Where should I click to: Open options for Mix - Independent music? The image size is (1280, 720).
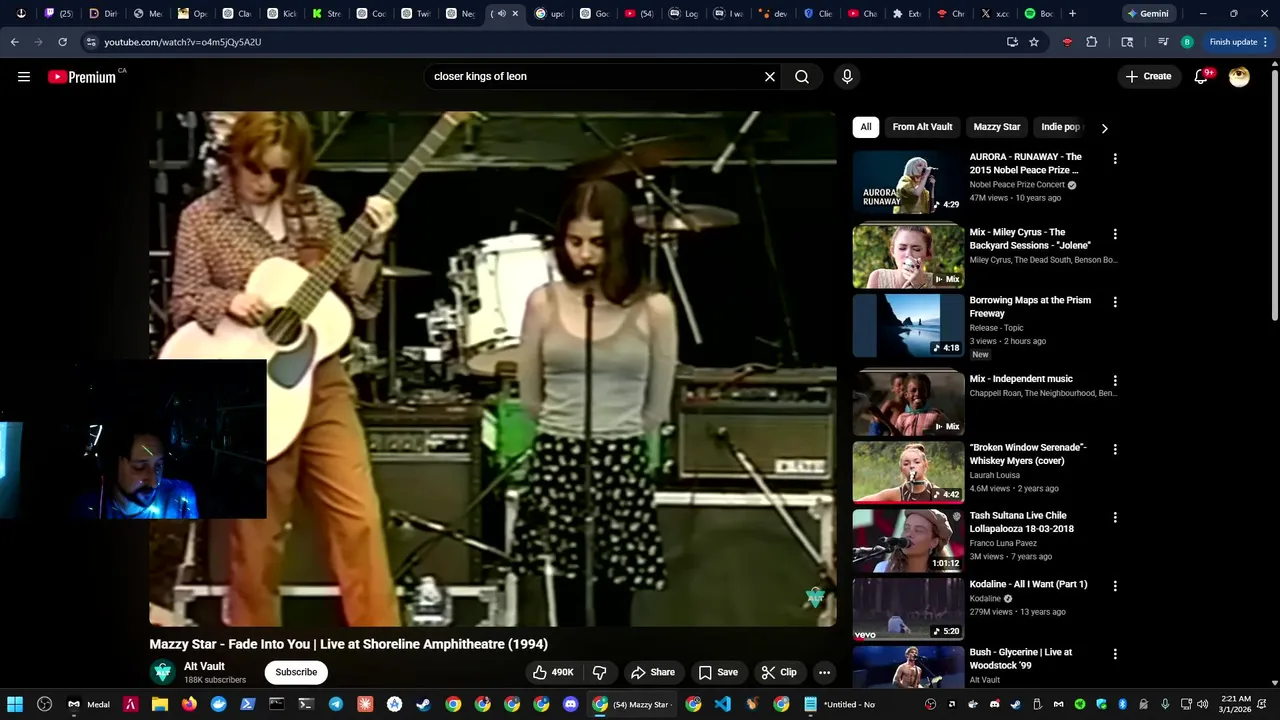click(1115, 381)
